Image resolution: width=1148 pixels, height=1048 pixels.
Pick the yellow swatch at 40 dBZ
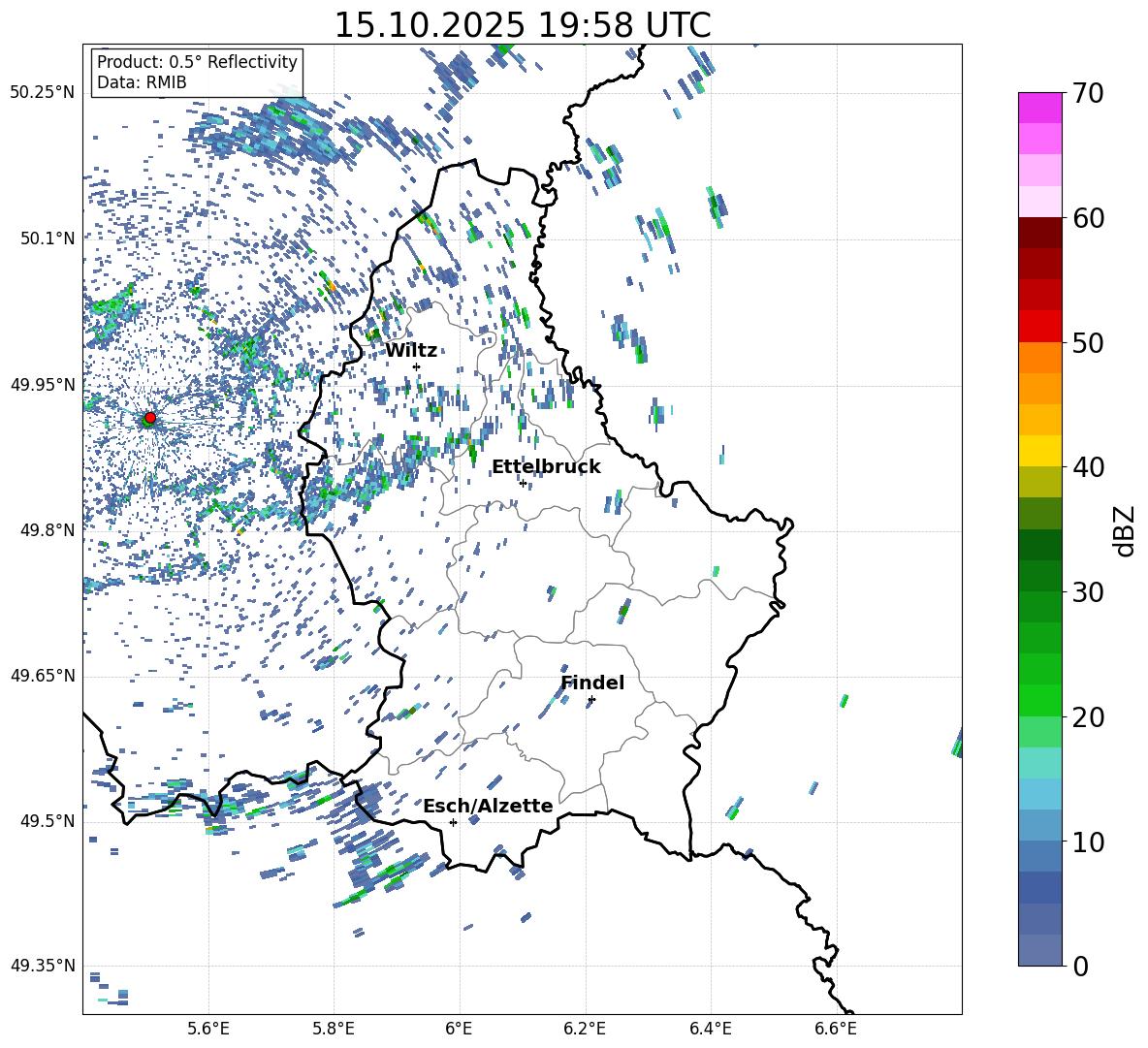tap(1039, 451)
